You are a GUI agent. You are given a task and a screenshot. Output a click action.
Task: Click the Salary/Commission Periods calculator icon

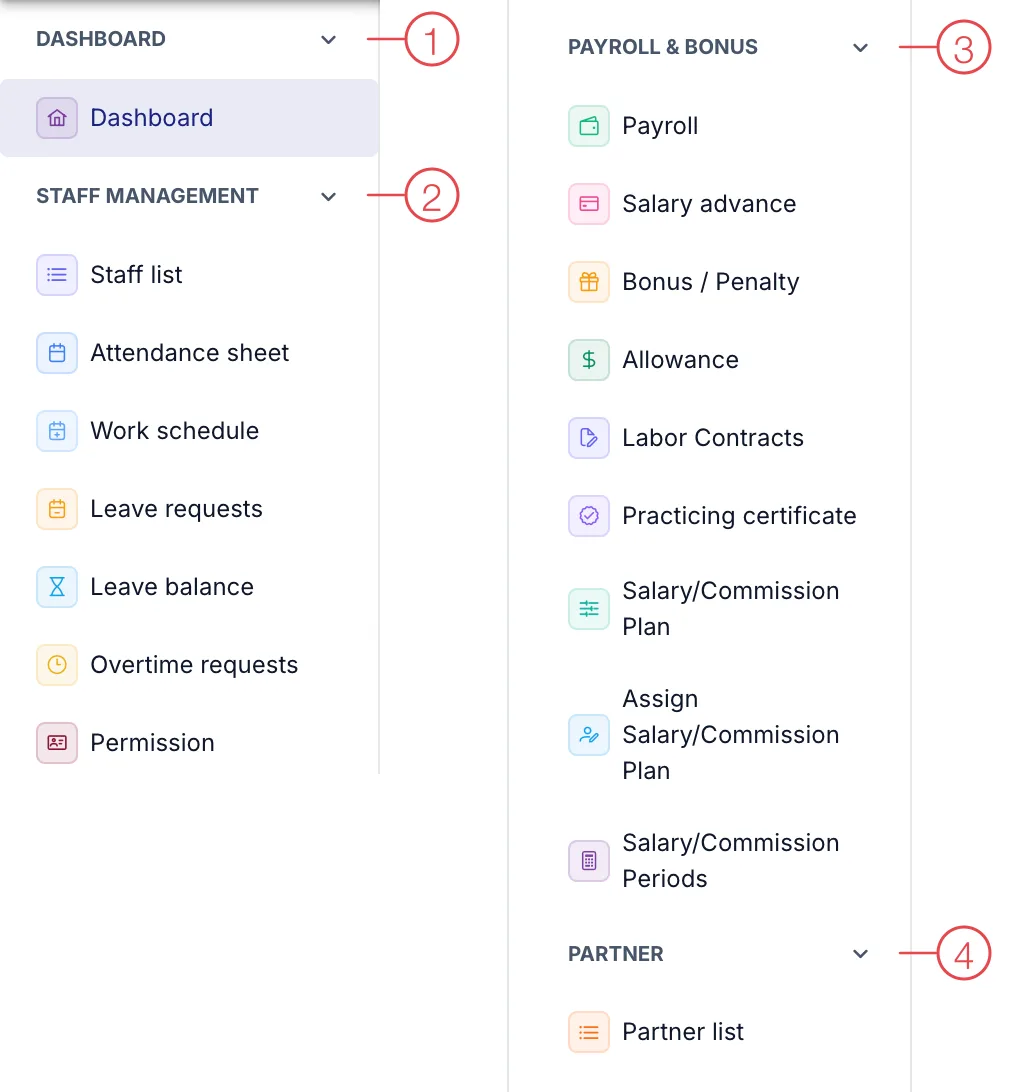click(589, 861)
